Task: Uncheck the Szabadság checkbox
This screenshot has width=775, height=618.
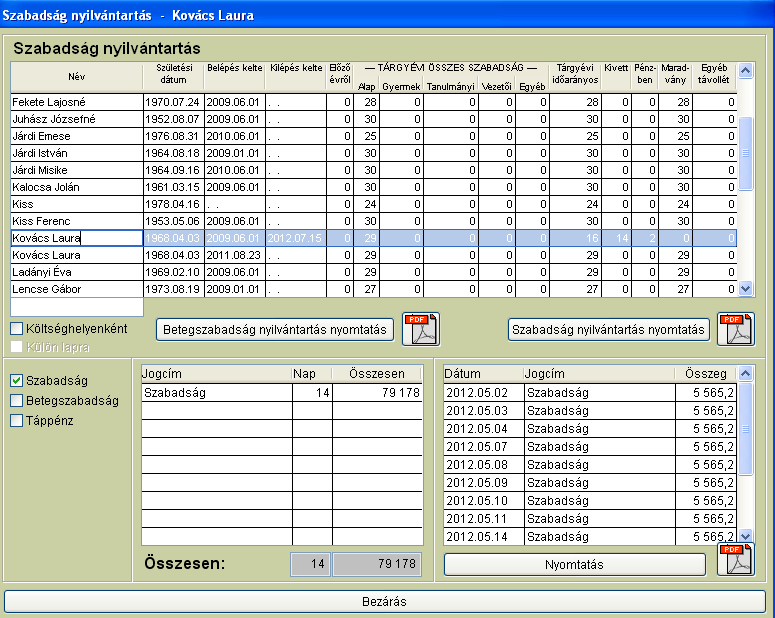Action: pos(17,380)
